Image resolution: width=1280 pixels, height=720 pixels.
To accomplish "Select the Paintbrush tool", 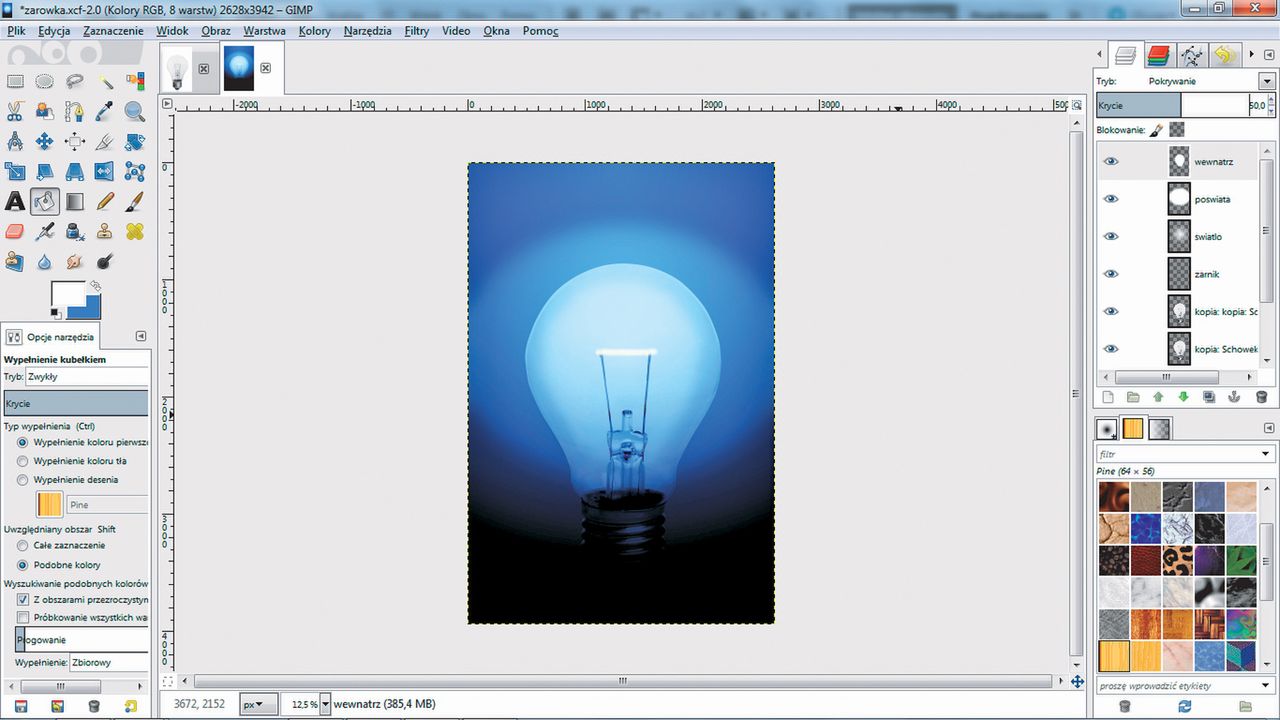I will coord(135,202).
